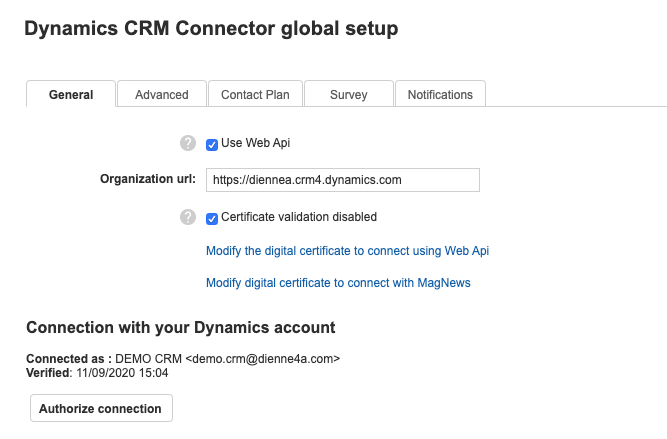
Task: Click the Organization url label
Action: click(x=148, y=179)
